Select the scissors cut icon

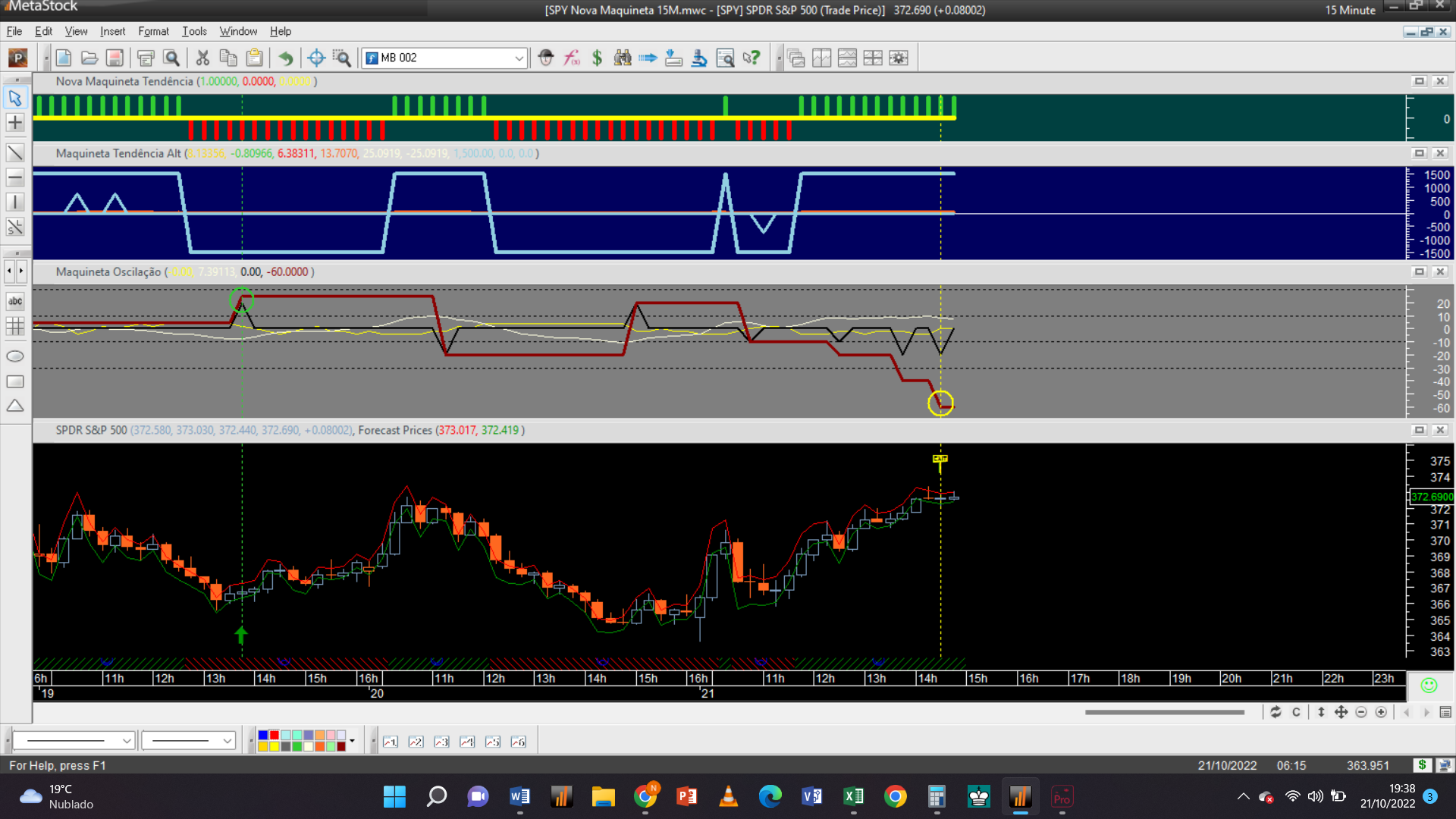[202, 58]
